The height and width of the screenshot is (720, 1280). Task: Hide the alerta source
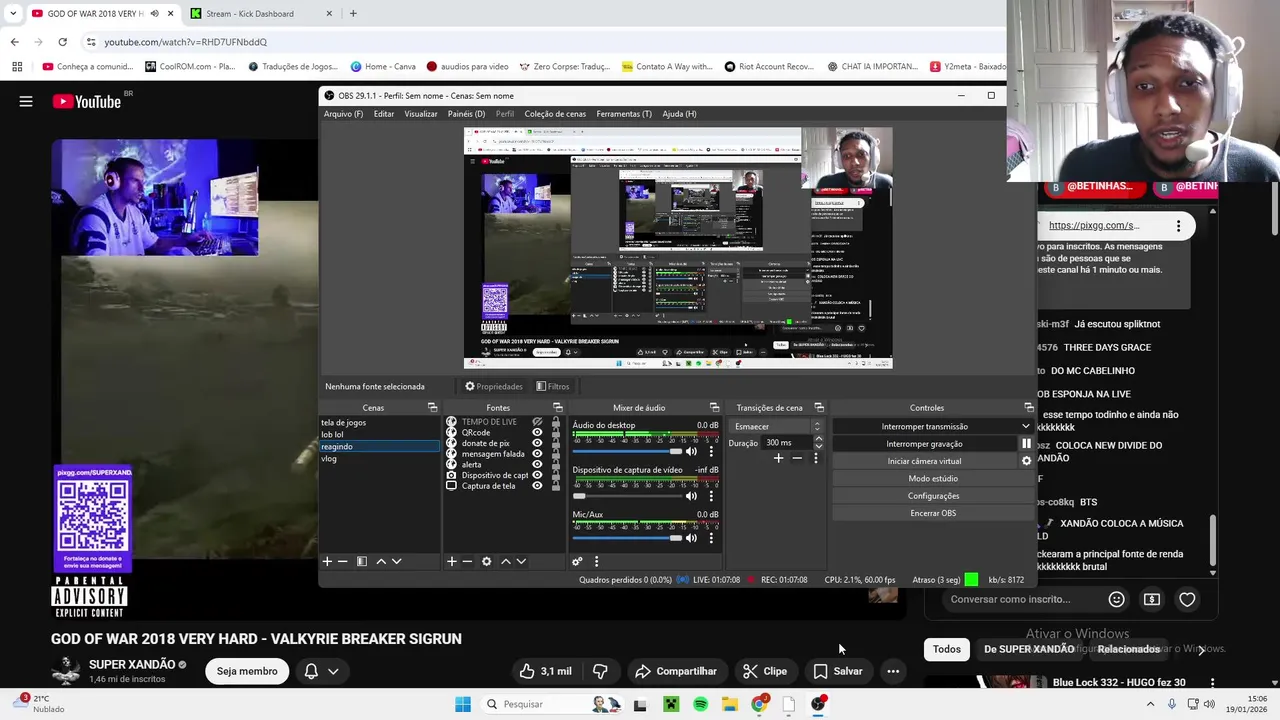pos(537,464)
